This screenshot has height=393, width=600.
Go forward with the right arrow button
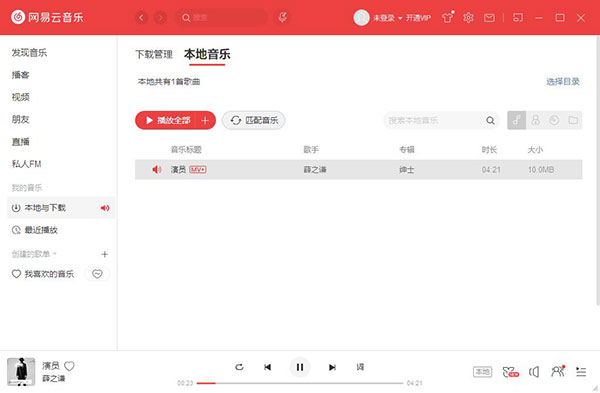pos(160,18)
